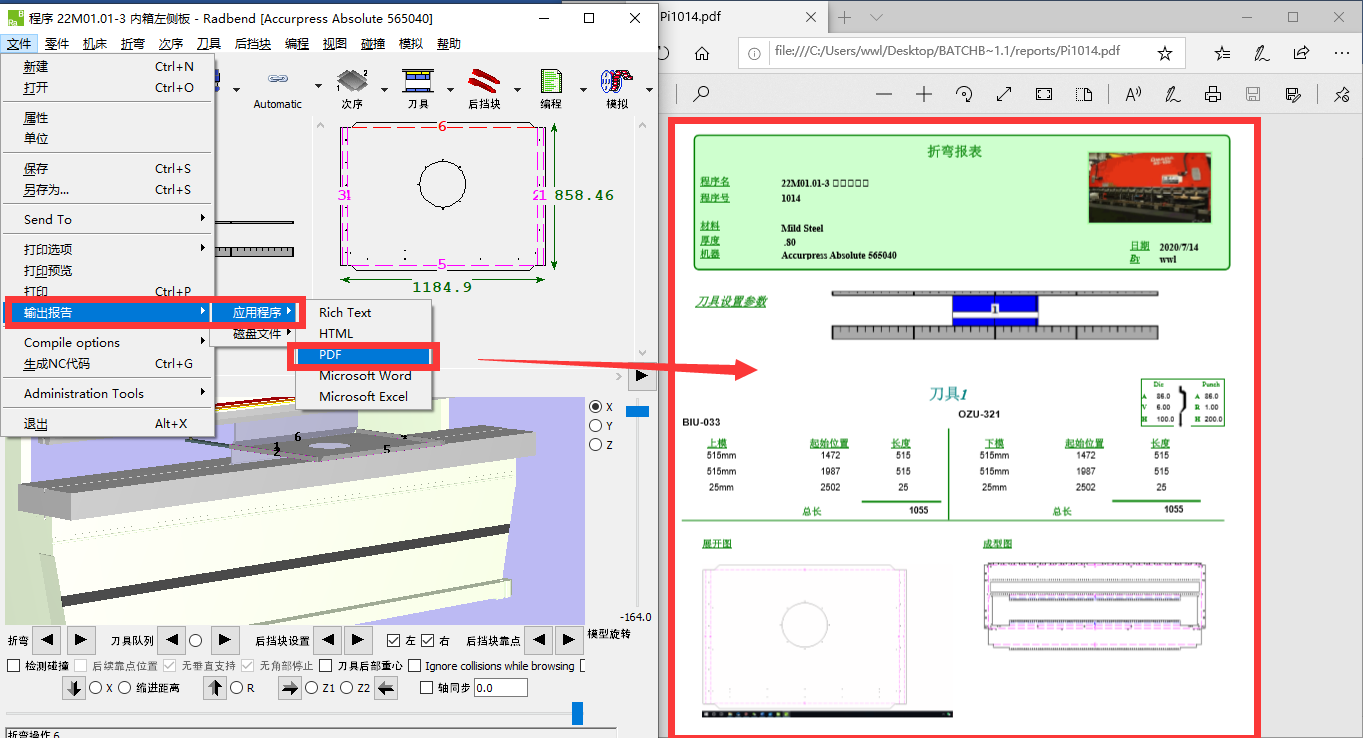Toggle the 左 (left) checkbox

[x=394, y=640]
